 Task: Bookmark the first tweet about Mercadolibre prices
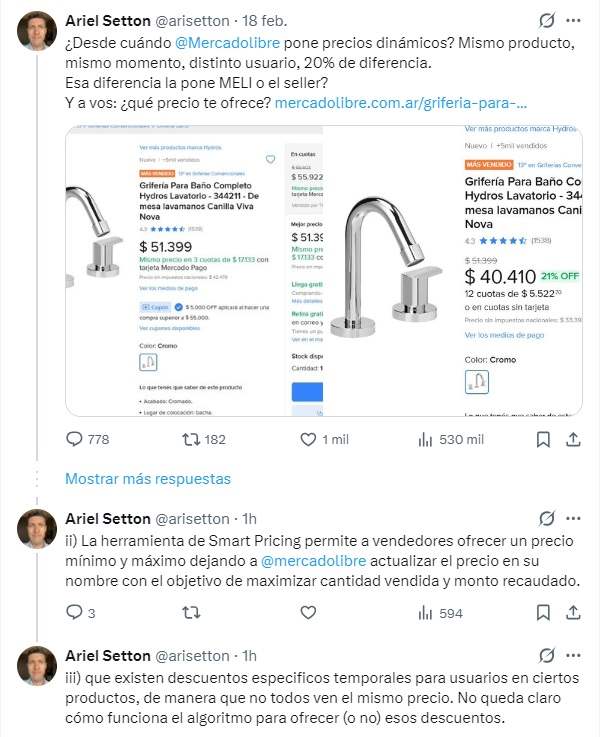click(x=543, y=439)
